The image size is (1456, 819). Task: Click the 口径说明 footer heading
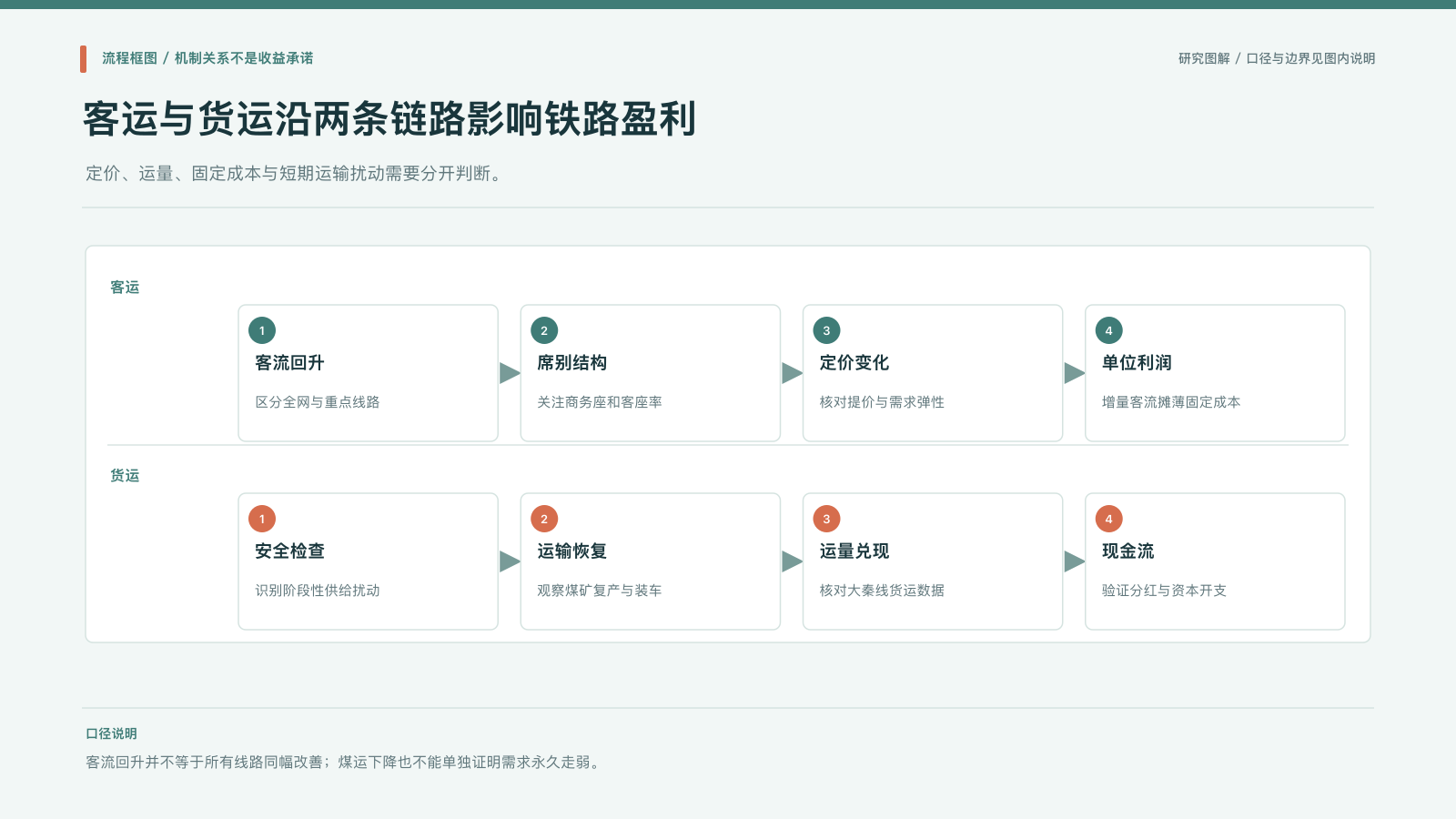pos(111,733)
